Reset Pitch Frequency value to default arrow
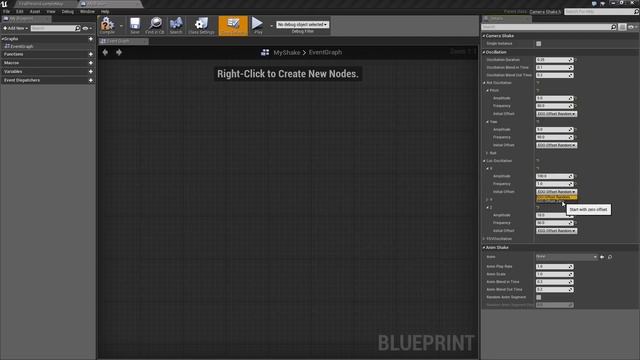640x360 pixels. pyautogui.click(x=576, y=106)
